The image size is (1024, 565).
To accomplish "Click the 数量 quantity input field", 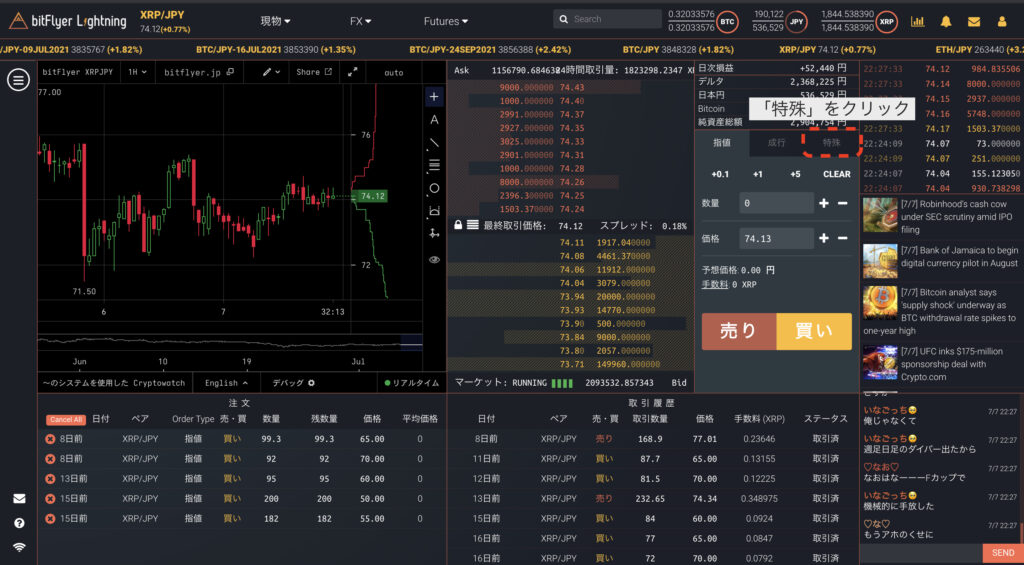I will [x=776, y=203].
